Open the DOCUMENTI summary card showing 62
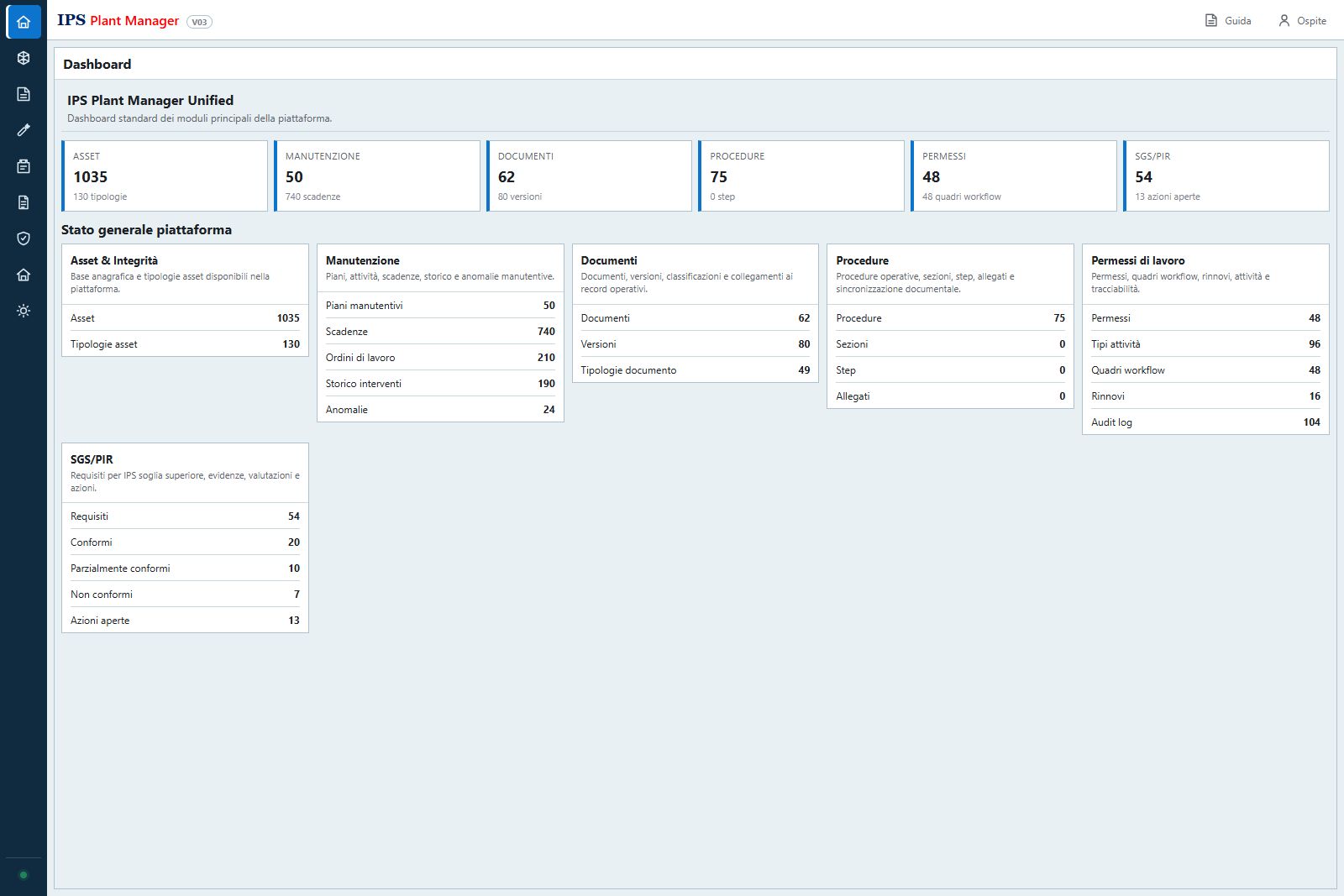 pos(589,176)
